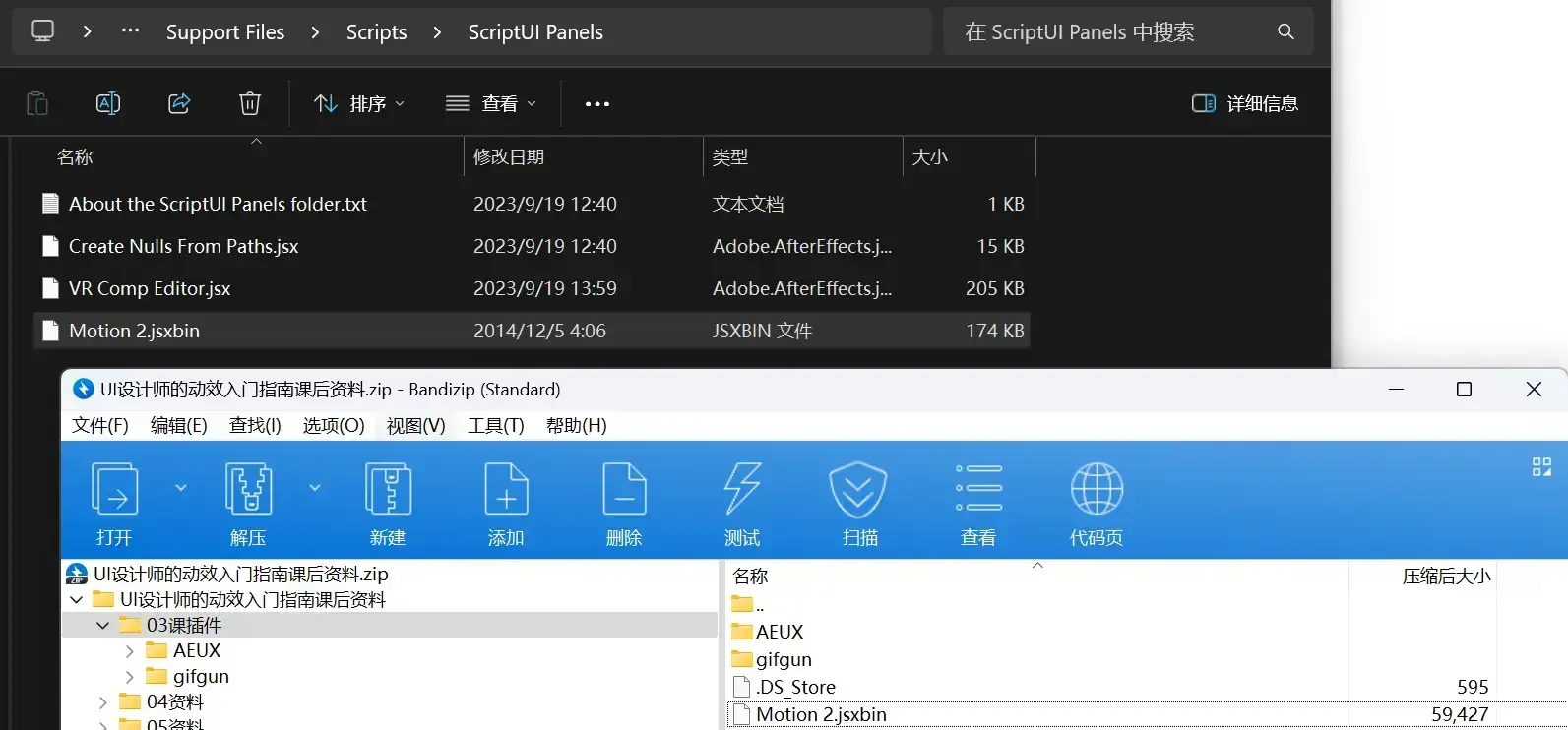Click the Share icon in Explorer toolbar
This screenshot has width=1568, height=730.
[179, 103]
